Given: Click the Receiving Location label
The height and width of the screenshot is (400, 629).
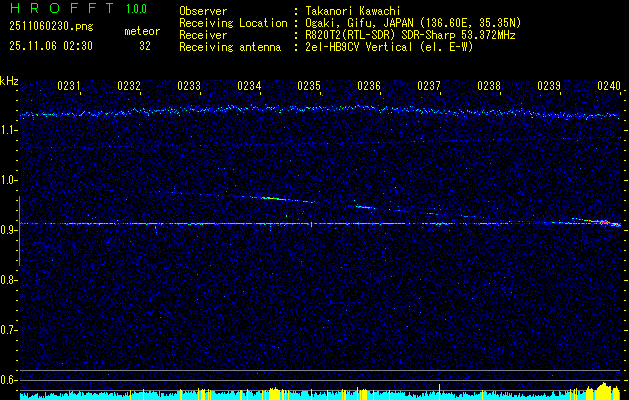Looking at the screenshot, I should (x=233, y=23).
